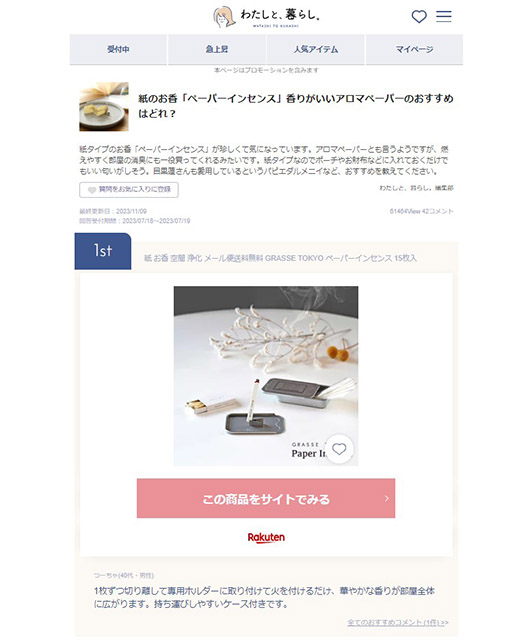The image size is (528, 640).
Task: Open the hamburger menu icon
Action: [444, 16]
